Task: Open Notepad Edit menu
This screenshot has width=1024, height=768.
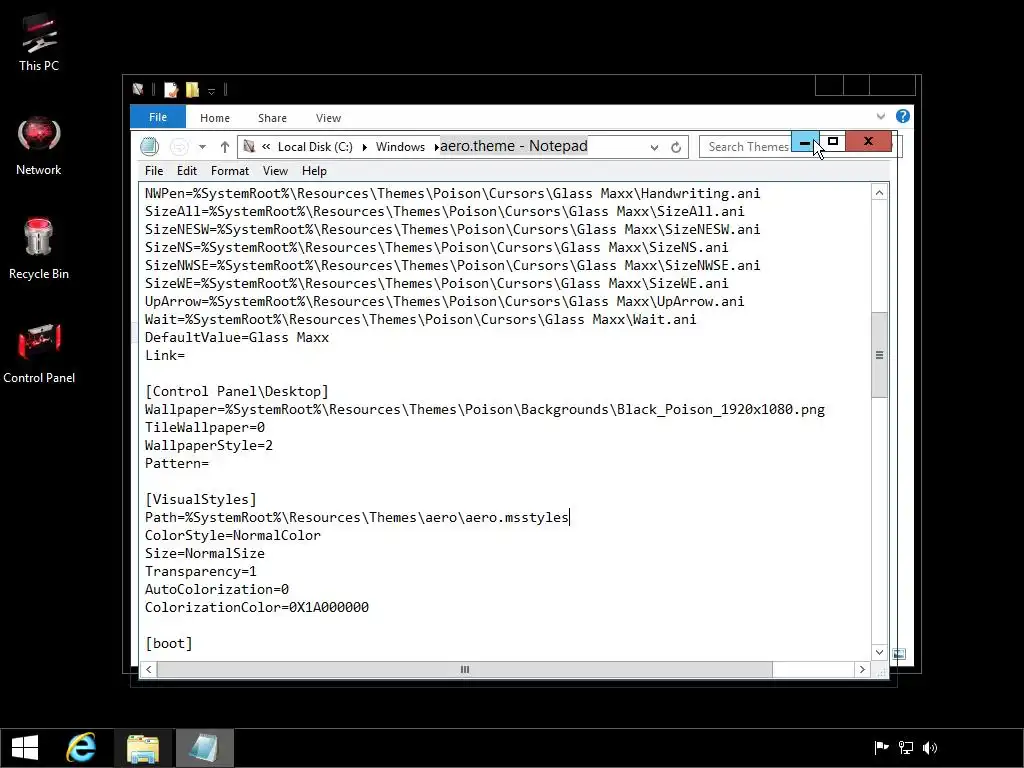Action: click(x=187, y=170)
